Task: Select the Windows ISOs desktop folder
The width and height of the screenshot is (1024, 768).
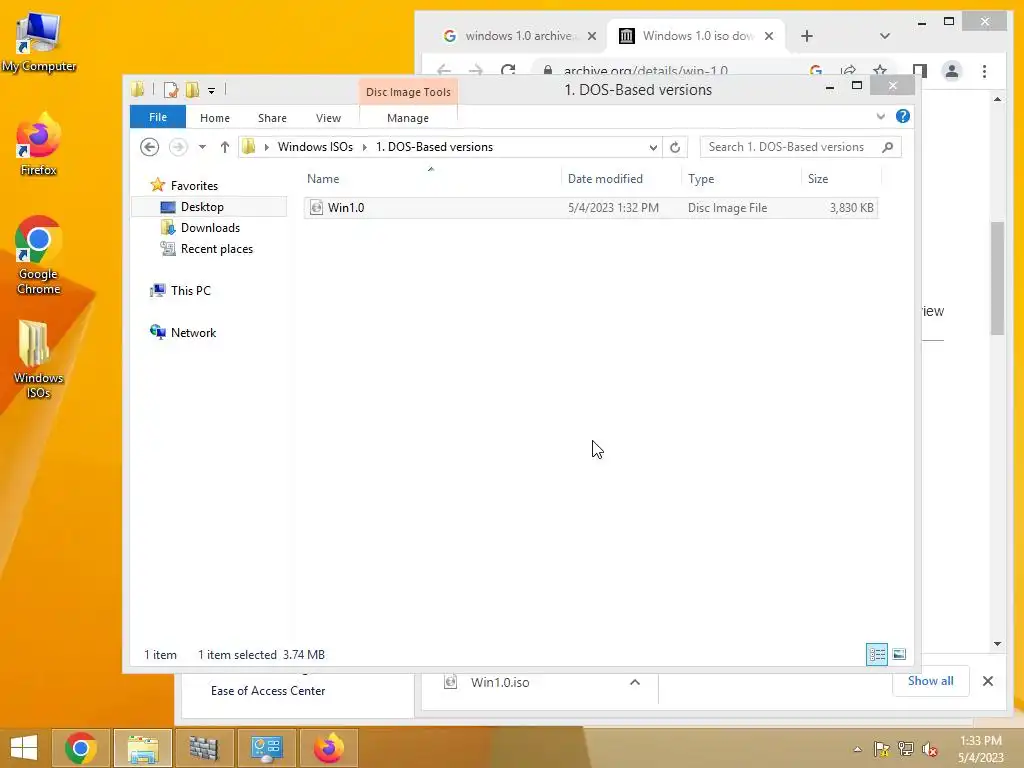Action: 38,359
